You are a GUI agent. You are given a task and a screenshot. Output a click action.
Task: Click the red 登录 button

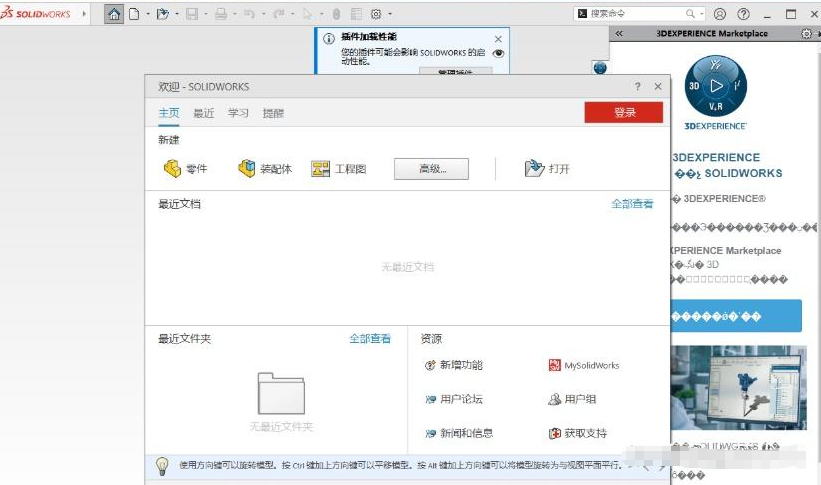(624, 112)
